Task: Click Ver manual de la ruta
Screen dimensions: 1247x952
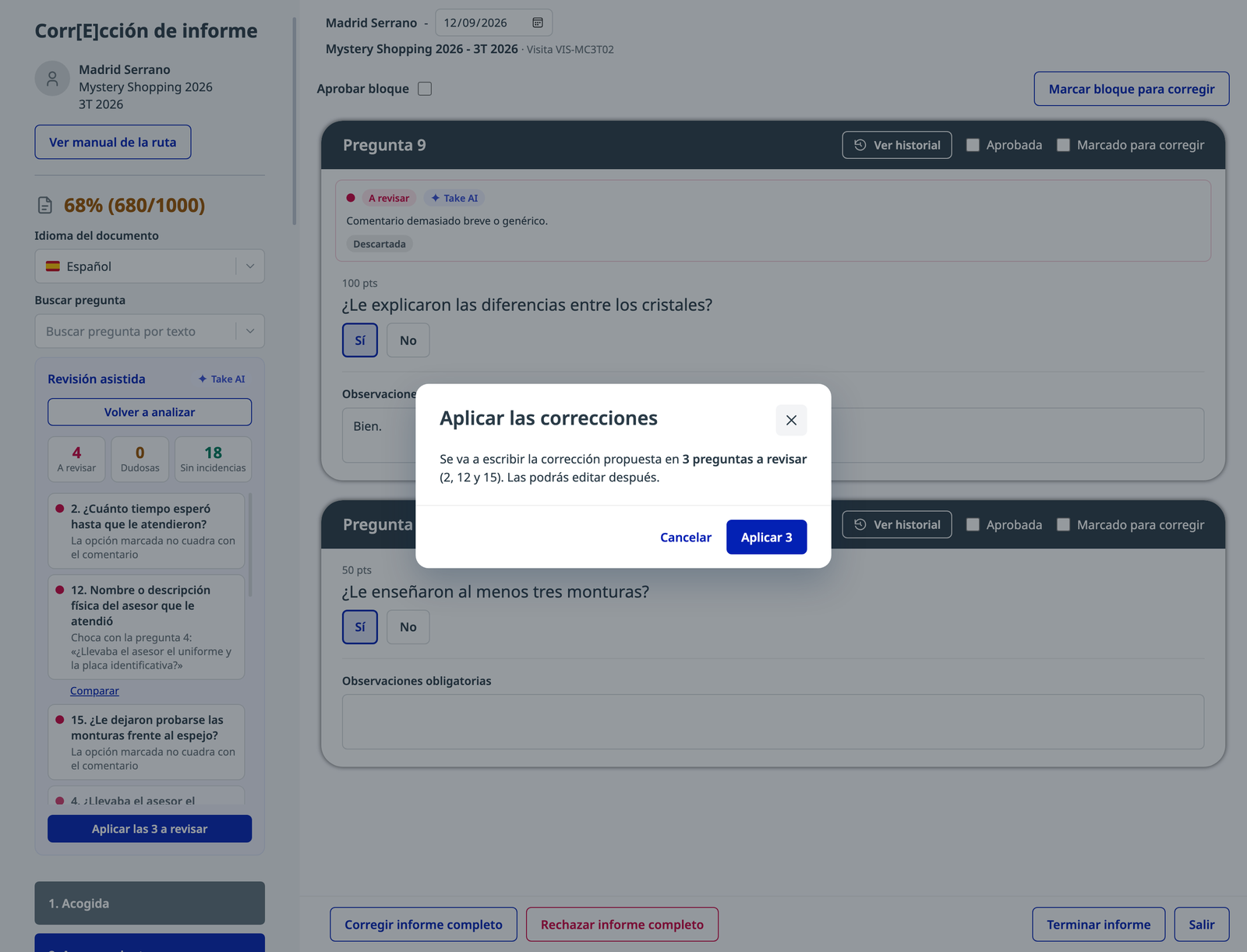Action: pos(113,142)
